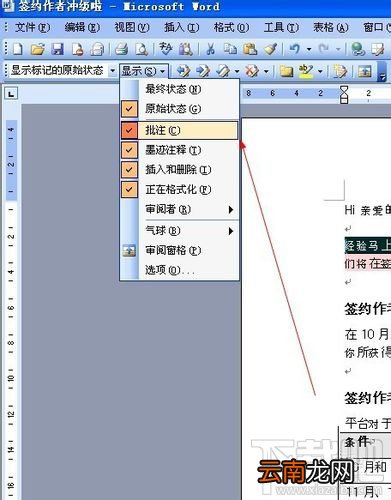Viewport: 391px width, 500px height.
Task: Click the Highlight pen icon
Action: [x=306, y=71]
